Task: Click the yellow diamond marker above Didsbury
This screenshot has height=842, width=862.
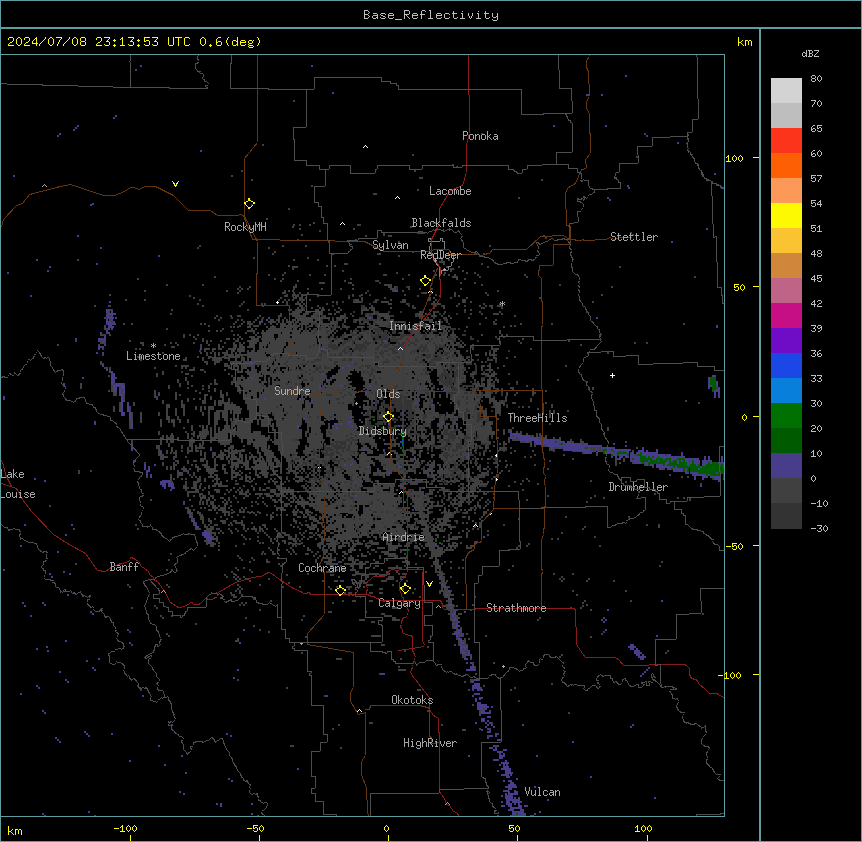Action: 389,417
